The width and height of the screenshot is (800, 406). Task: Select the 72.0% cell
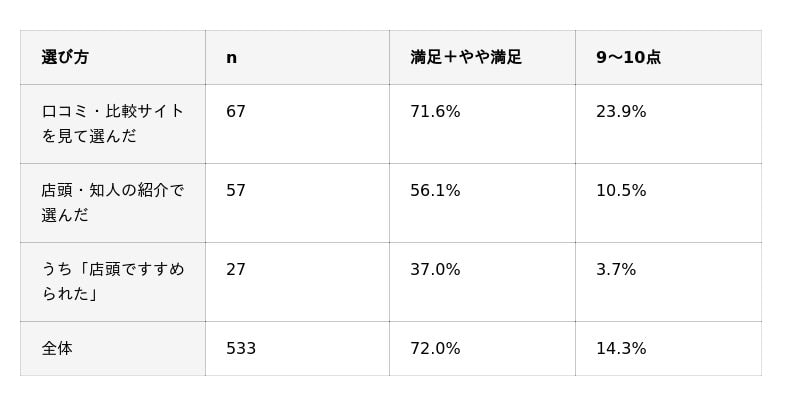coord(482,348)
